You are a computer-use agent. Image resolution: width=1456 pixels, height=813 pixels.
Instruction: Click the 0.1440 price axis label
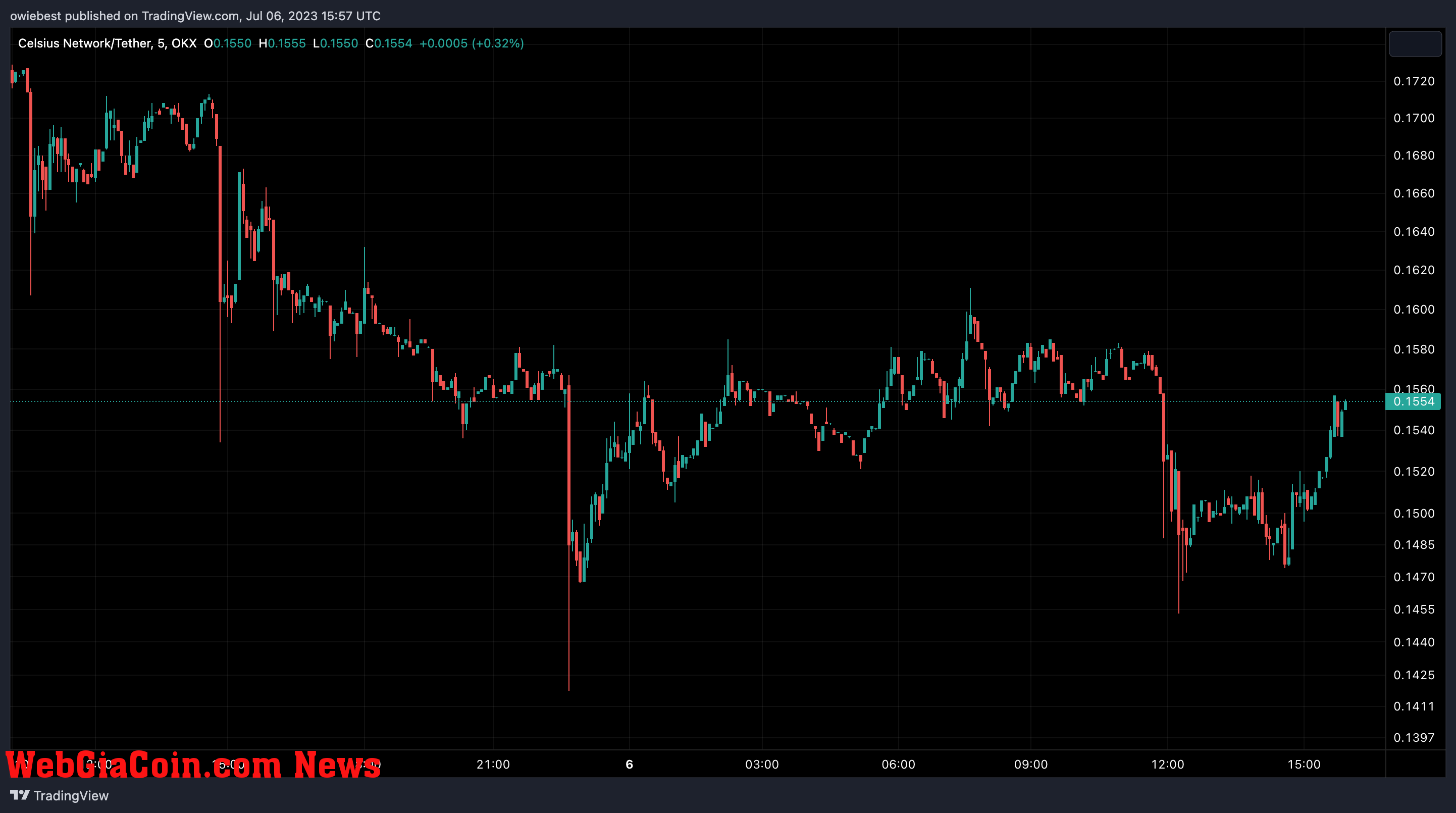point(1414,642)
